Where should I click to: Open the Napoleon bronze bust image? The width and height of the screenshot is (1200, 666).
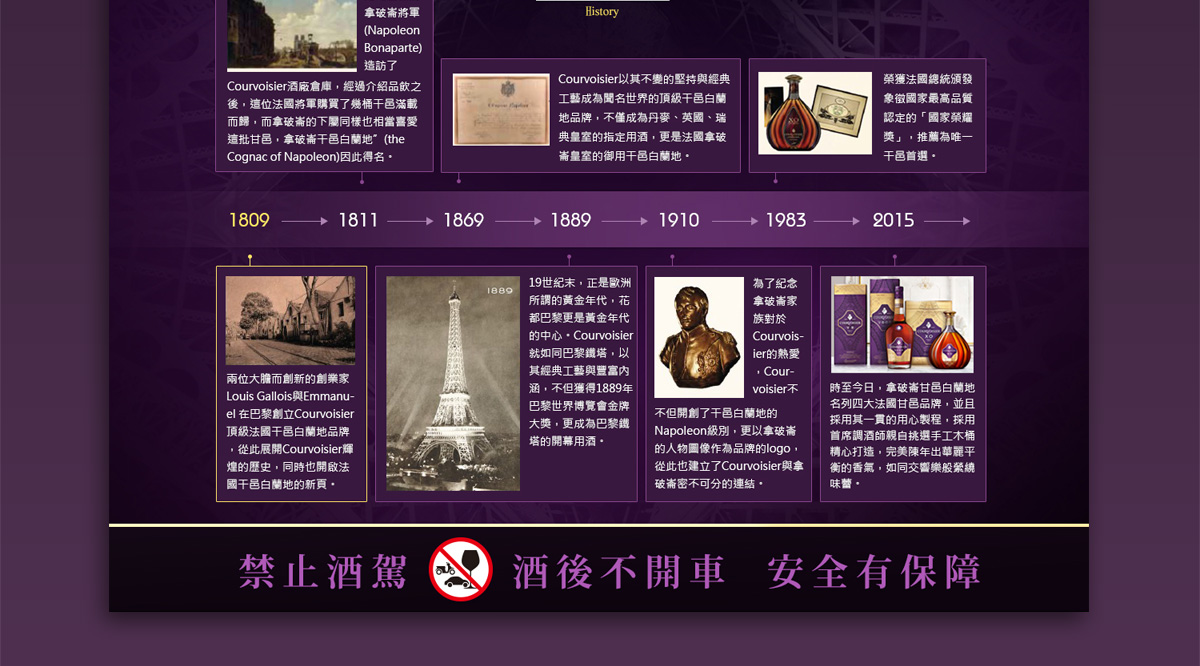[x=699, y=337]
